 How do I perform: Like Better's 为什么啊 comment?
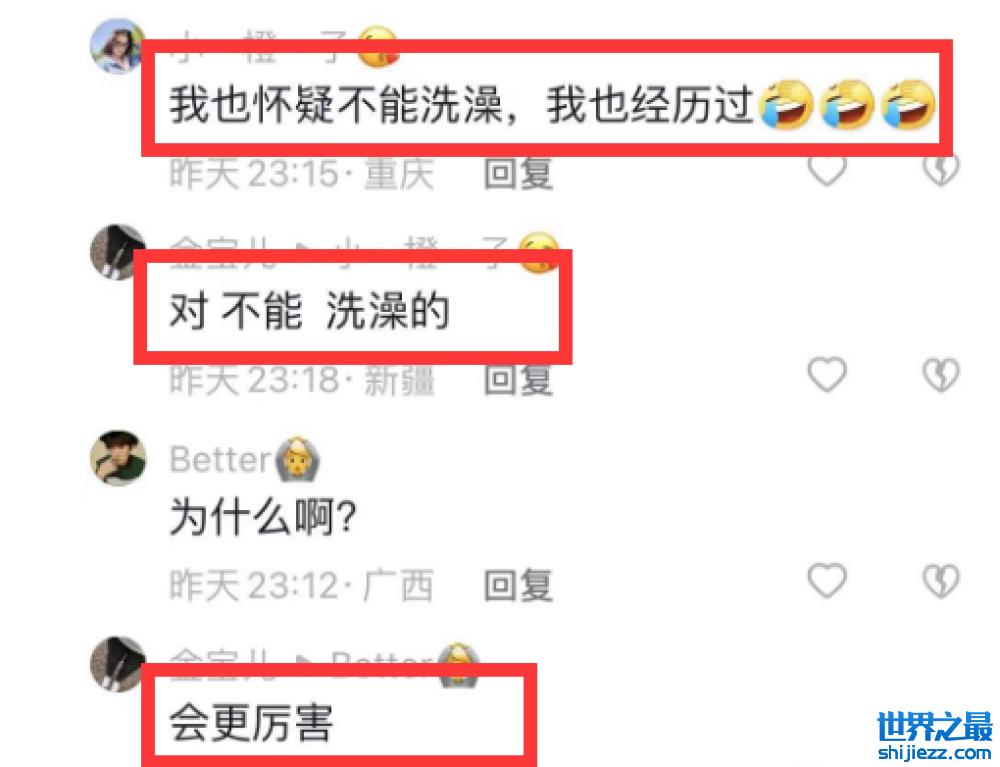(827, 580)
